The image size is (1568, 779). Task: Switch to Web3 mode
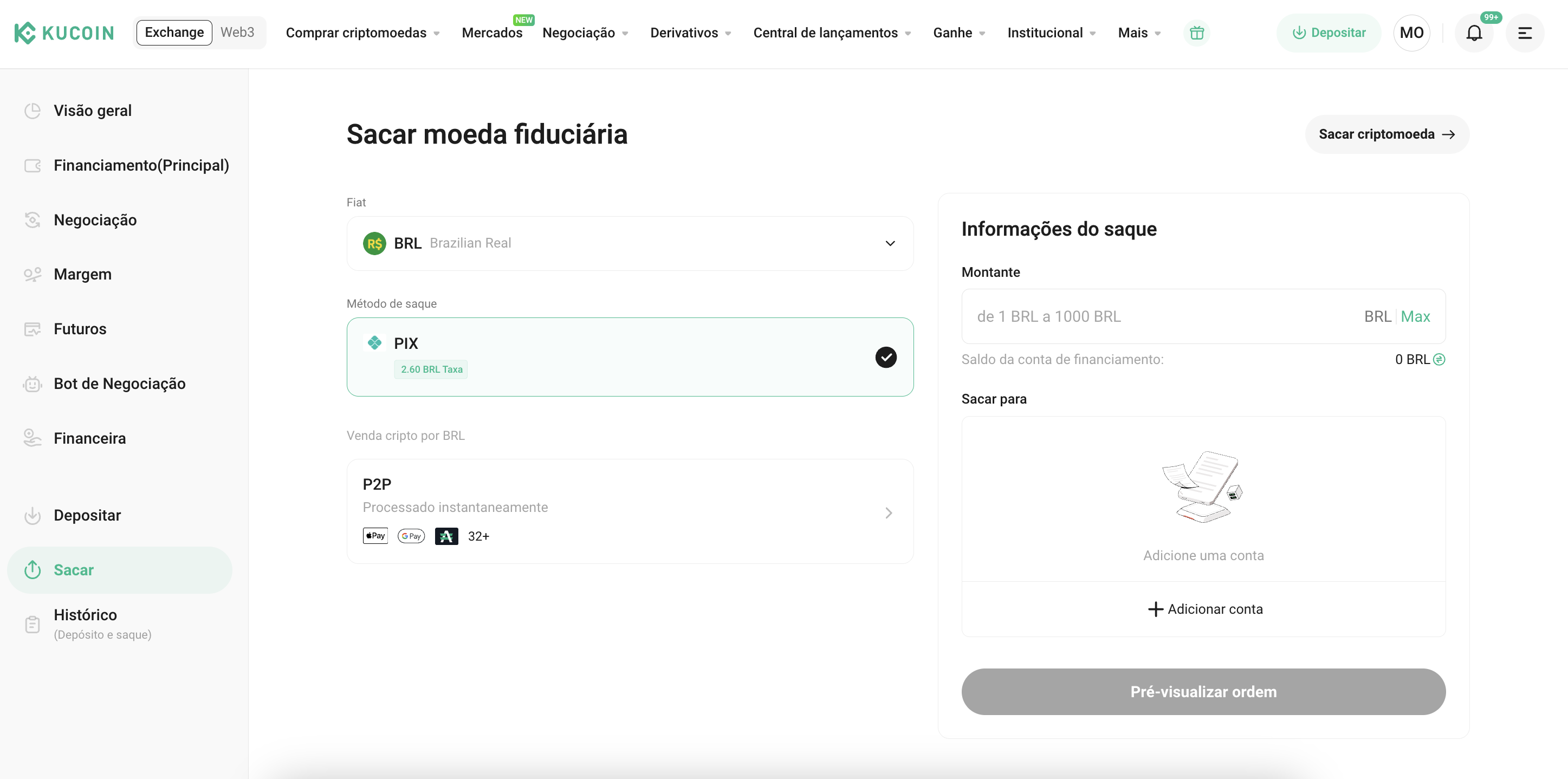pyautogui.click(x=237, y=33)
